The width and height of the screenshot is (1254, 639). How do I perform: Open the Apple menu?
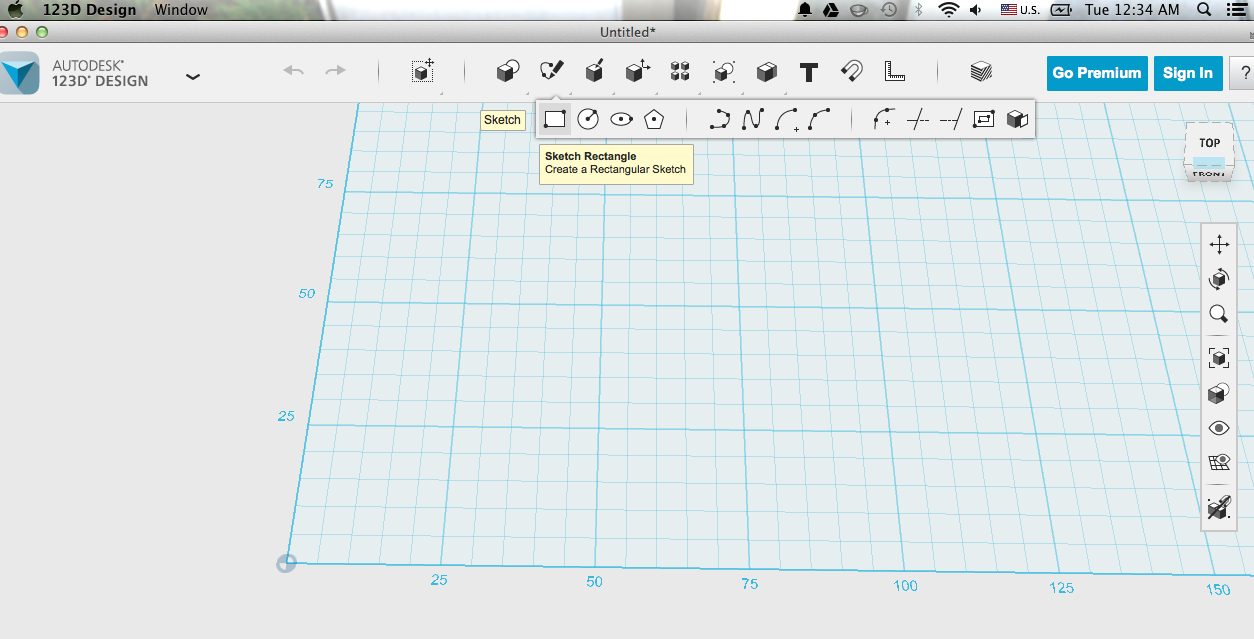click(x=15, y=9)
